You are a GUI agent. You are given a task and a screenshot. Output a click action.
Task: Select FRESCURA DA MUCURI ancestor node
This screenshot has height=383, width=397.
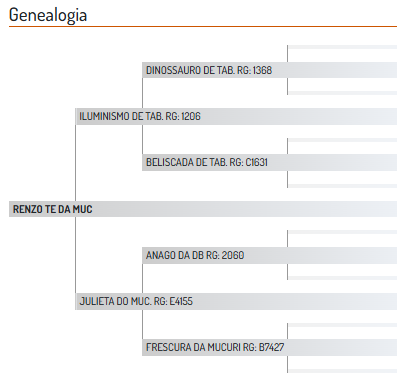[270, 347]
